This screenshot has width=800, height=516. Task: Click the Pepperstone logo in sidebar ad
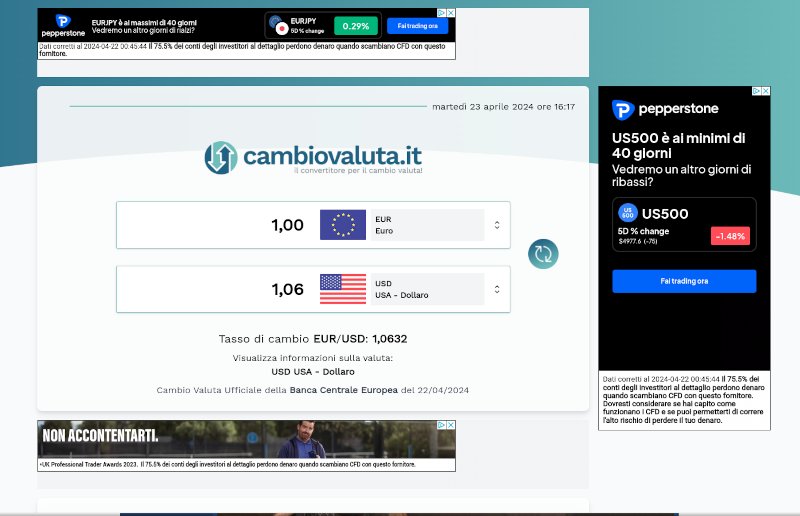tap(665, 109)
